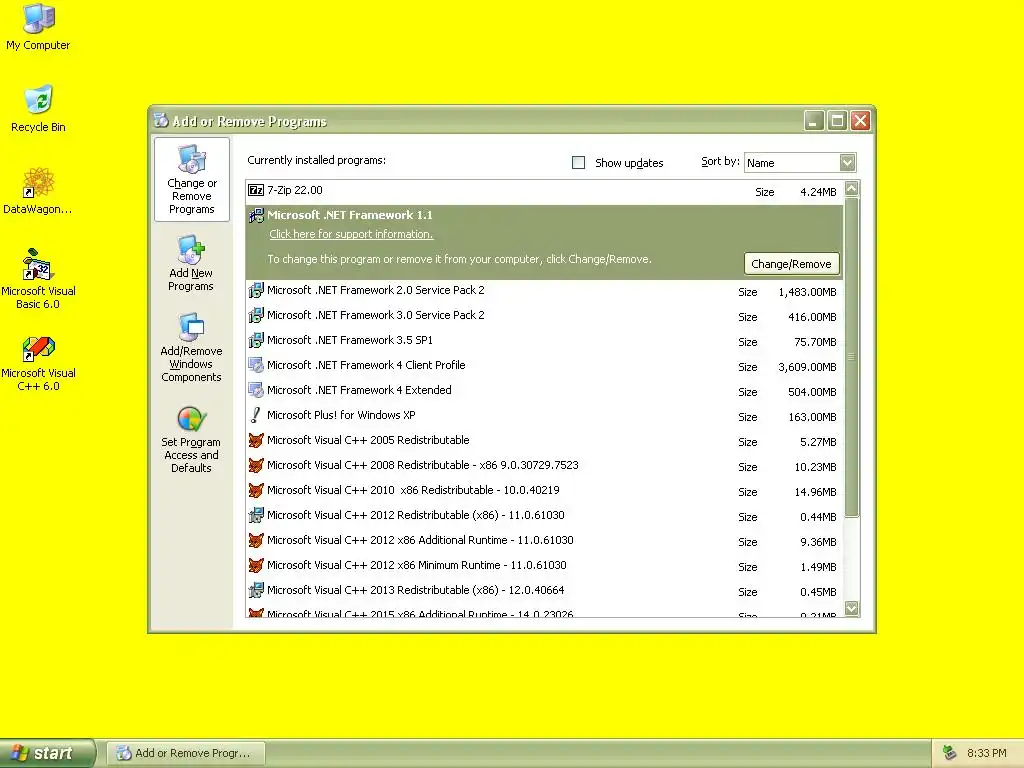Select Microsoft .NET Framework 3.0 Service Pack 2
The image size is (1024, 768).
[x=544, y=316]
